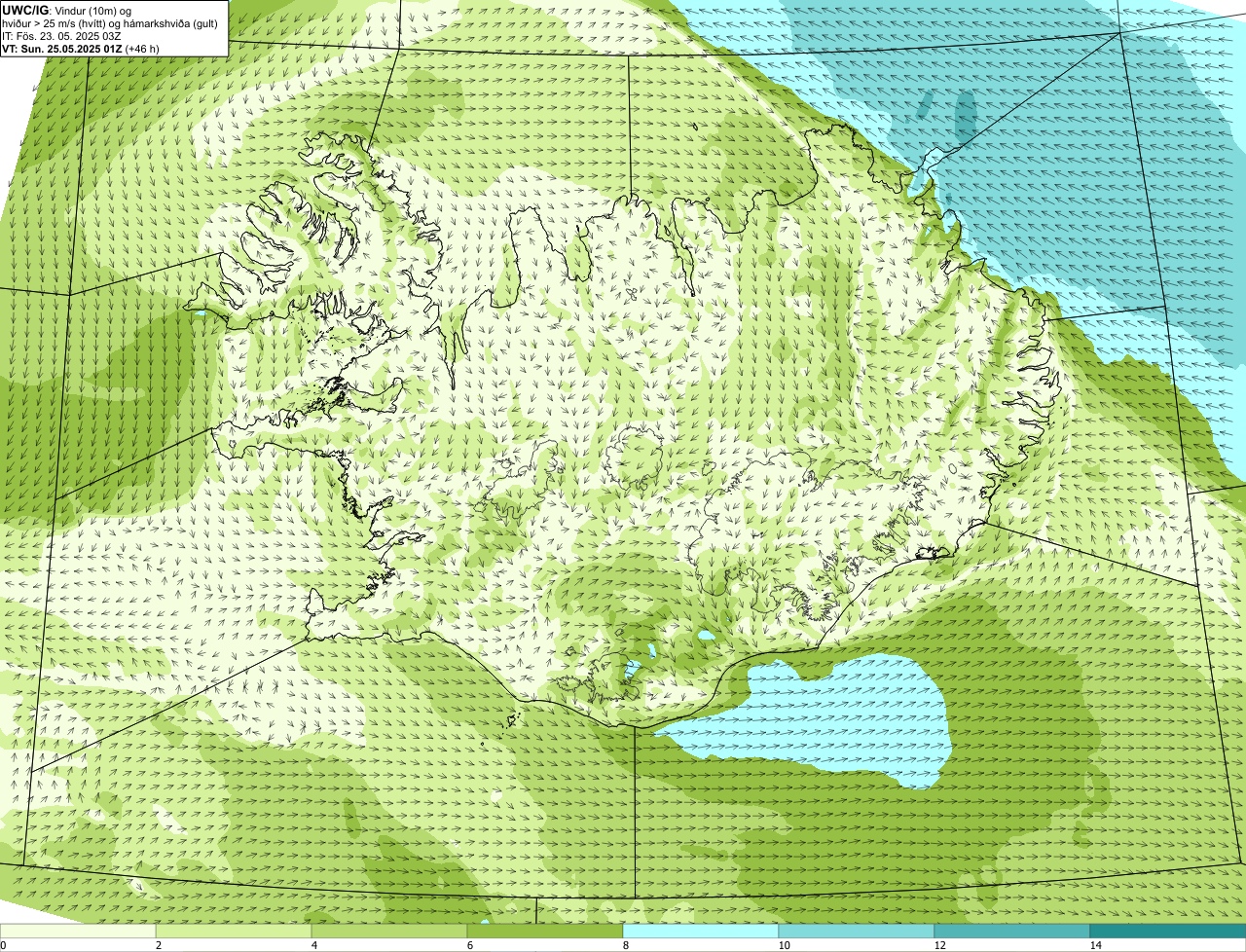Click the 4–6 m/s green legend swatch
Screen dimensions: 1246x952
[389, 931]
